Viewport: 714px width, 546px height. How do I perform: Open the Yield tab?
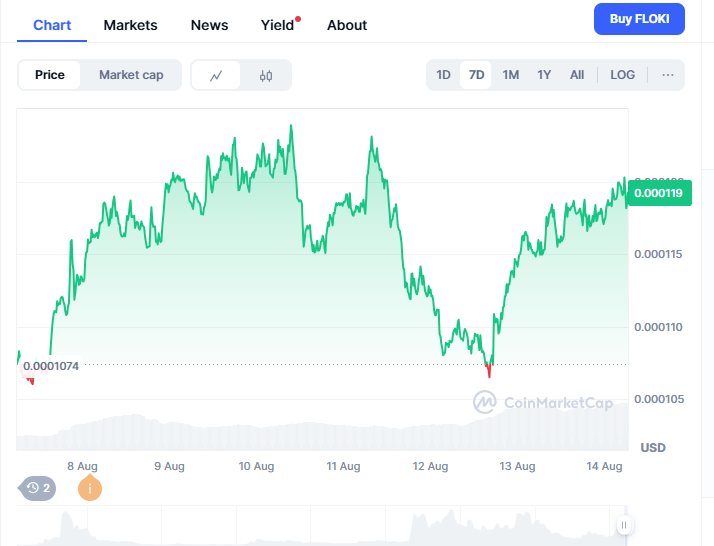(278, 25)
